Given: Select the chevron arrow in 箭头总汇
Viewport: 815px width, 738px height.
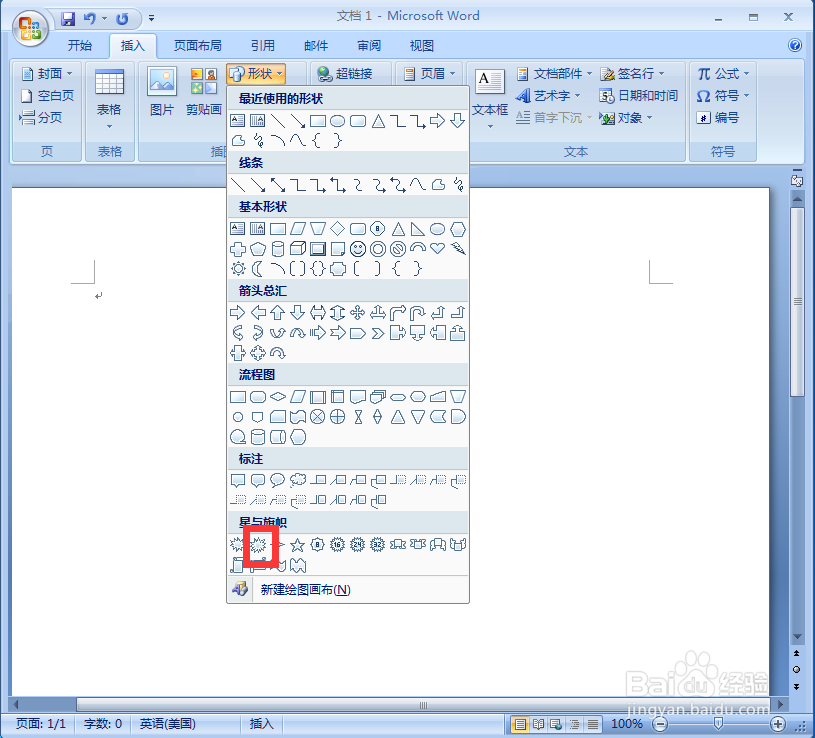Looking at the screenshot, I should [378, 333].
